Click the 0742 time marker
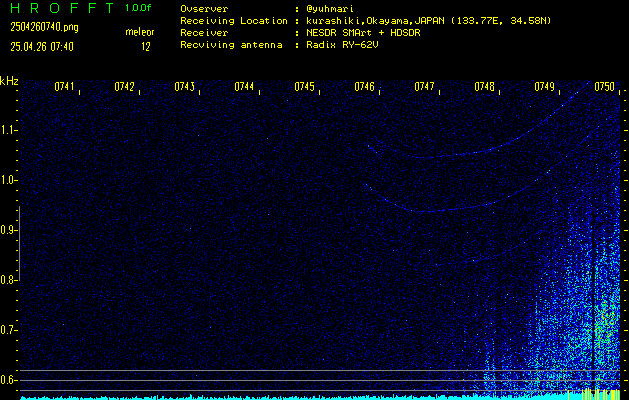The image size is (629, 400). click(124, 86)
